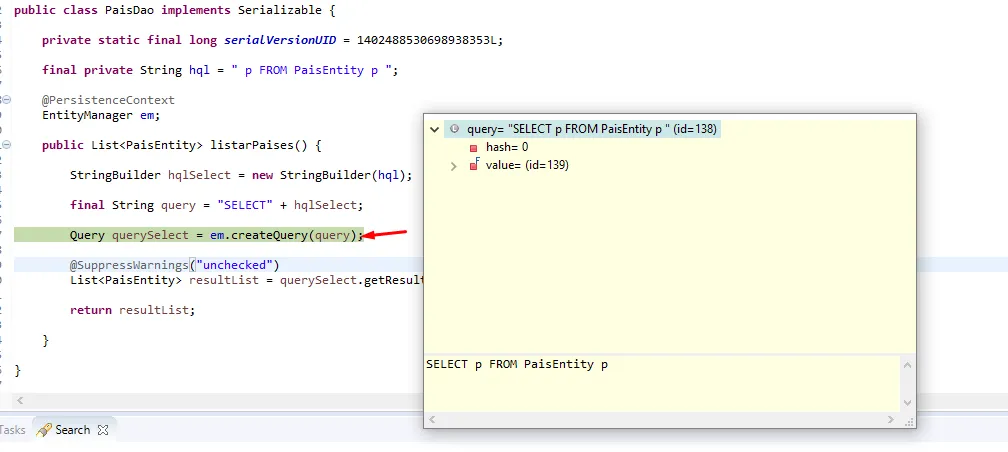
Task: Click the createQuery method call
Action: (x=269, y=235)
